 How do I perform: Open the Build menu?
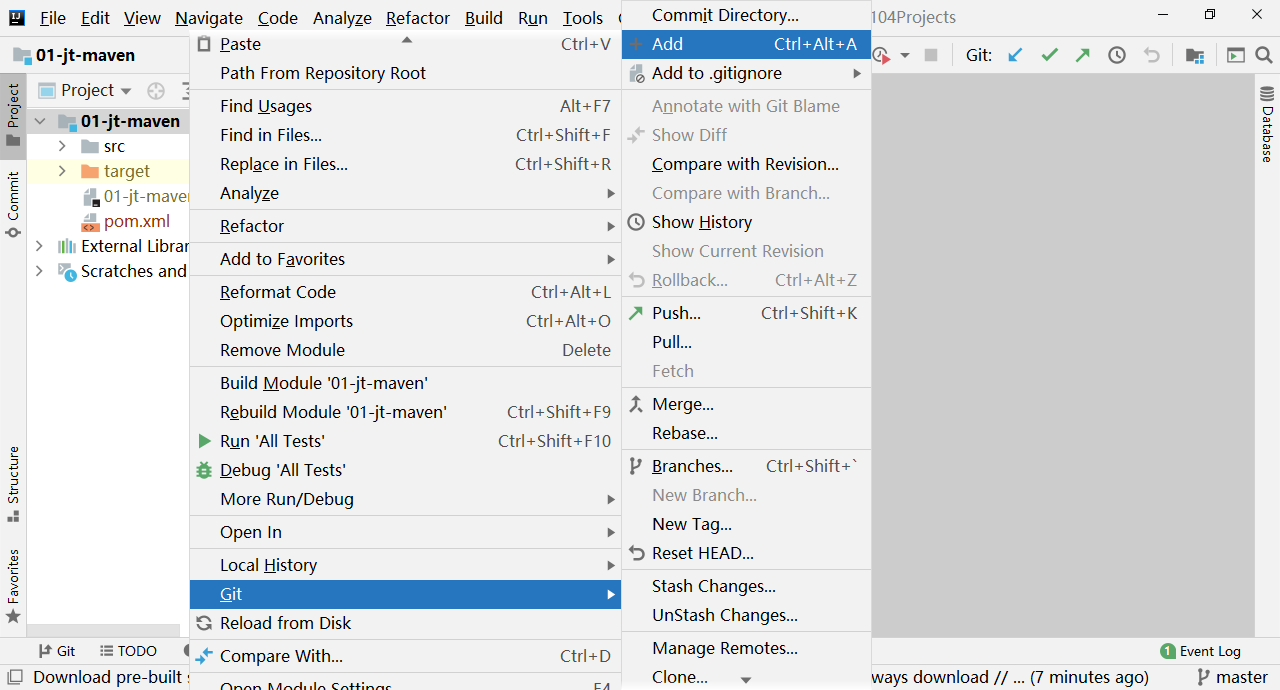pos(484,18)
